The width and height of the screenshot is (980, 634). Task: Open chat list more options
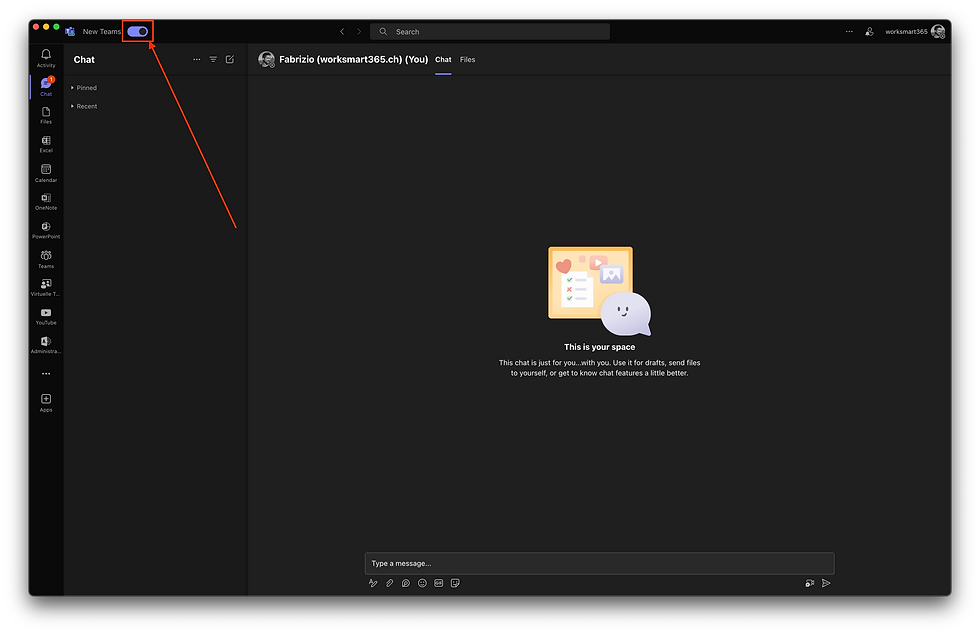(x=196, y=59)
